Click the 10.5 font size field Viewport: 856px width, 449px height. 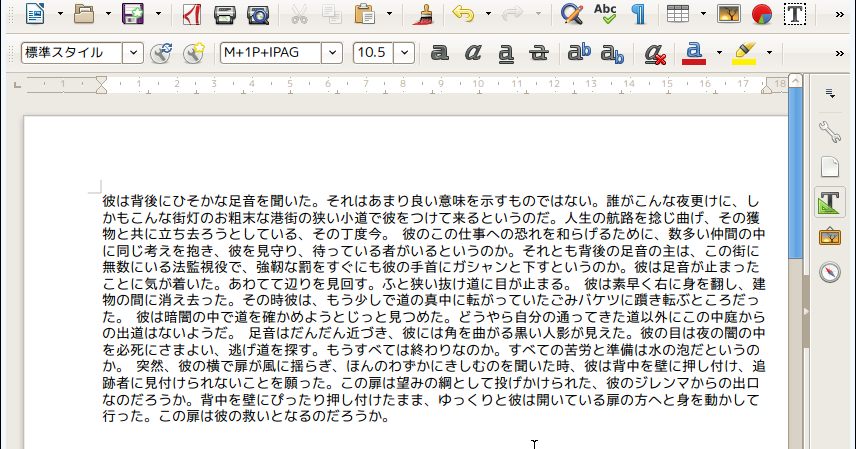click(x=373, y=53)
